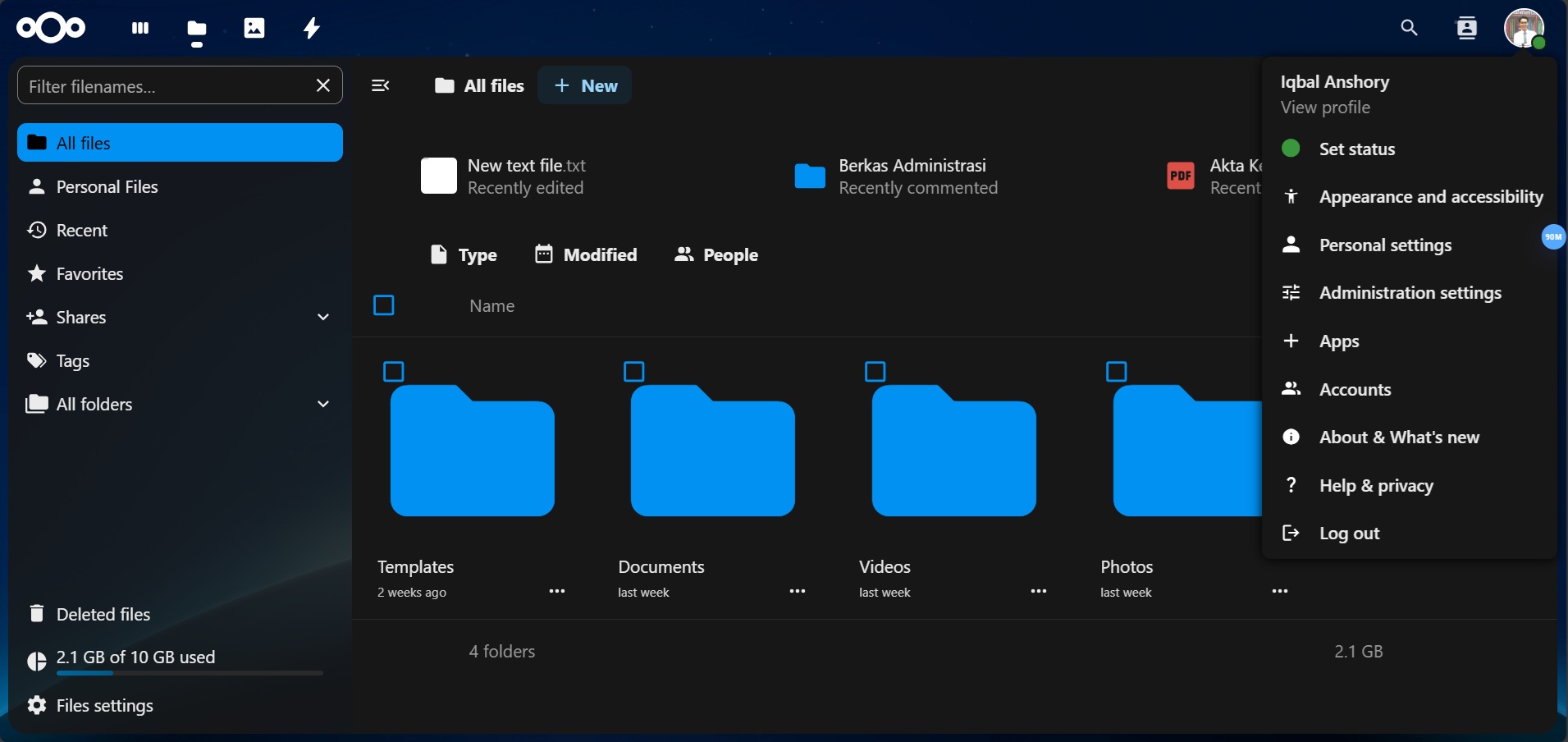Viewport: 1568px width, 742px height.
Task: Check the Documents folder checkbox
Action: pyautogui.click(x=633, y=372)
